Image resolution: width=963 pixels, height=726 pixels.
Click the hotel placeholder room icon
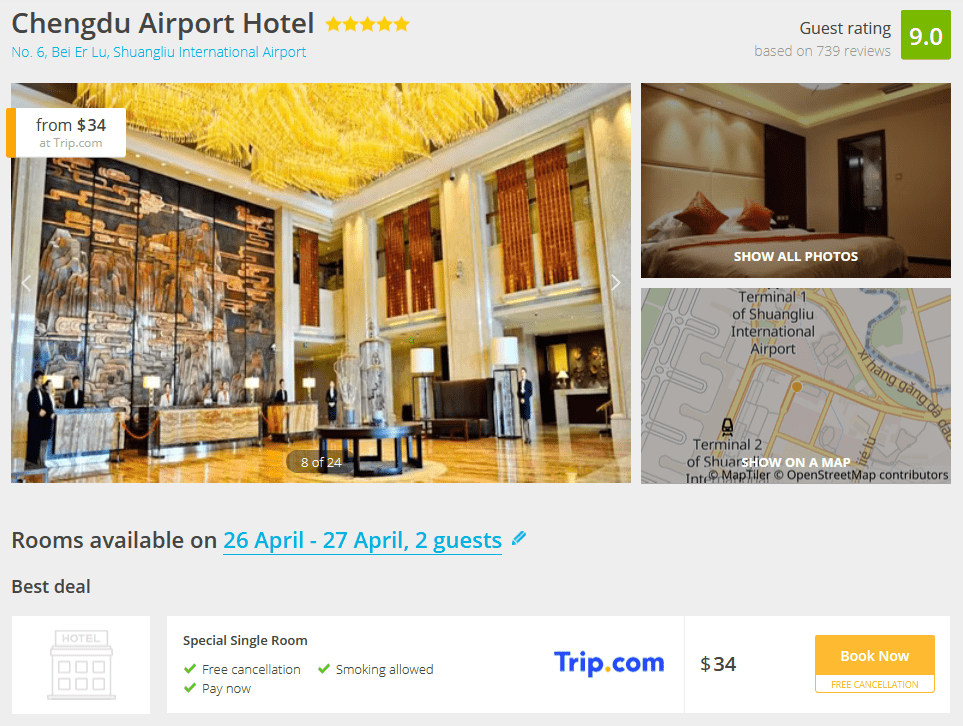point(81,665)
